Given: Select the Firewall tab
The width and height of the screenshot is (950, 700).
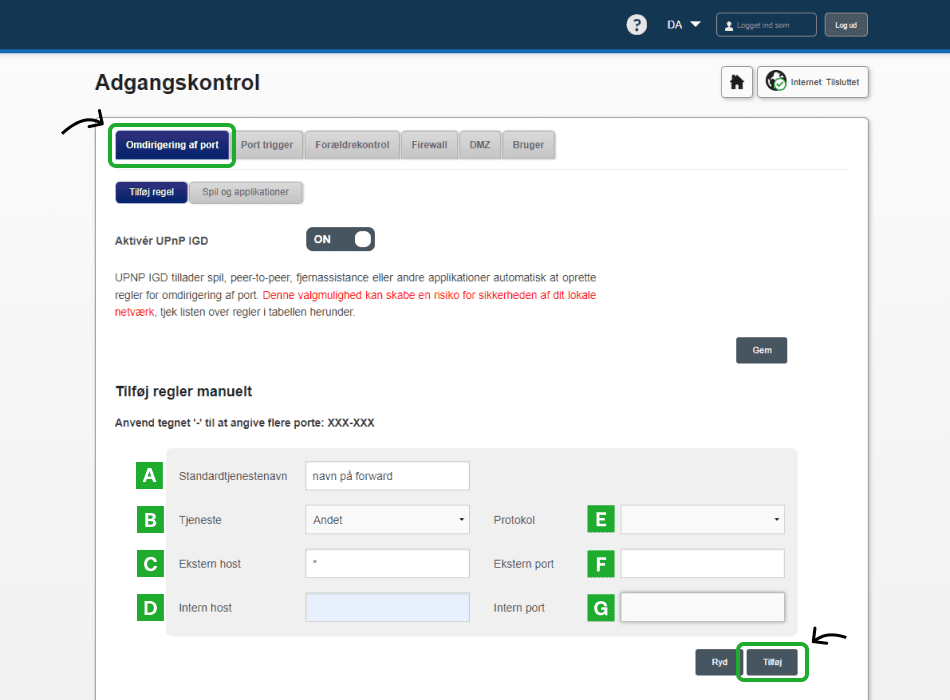Looking at the screenshot, I should 430,145.
